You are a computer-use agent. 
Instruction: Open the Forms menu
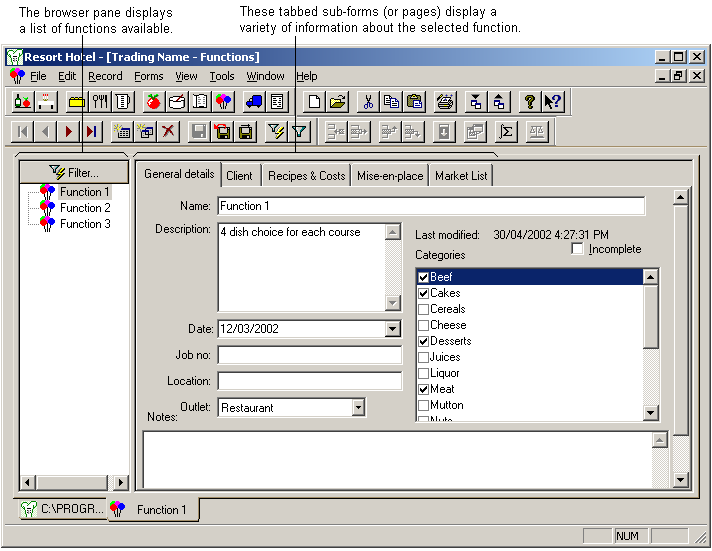[149, 76]
